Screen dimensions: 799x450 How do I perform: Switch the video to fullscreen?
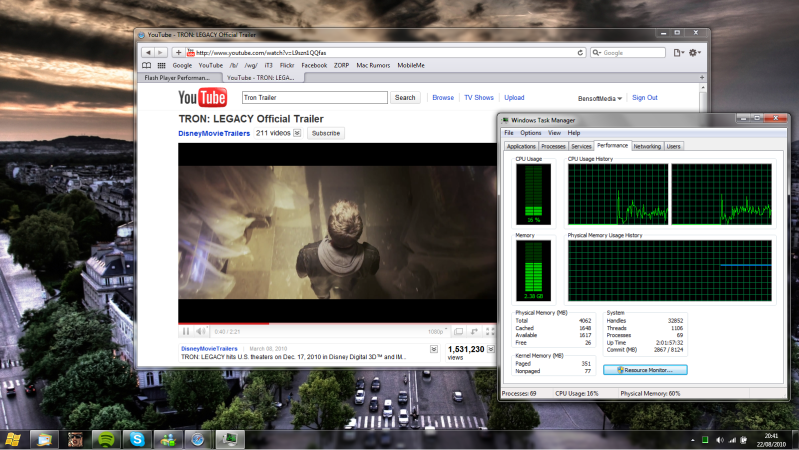pos(490,331)
